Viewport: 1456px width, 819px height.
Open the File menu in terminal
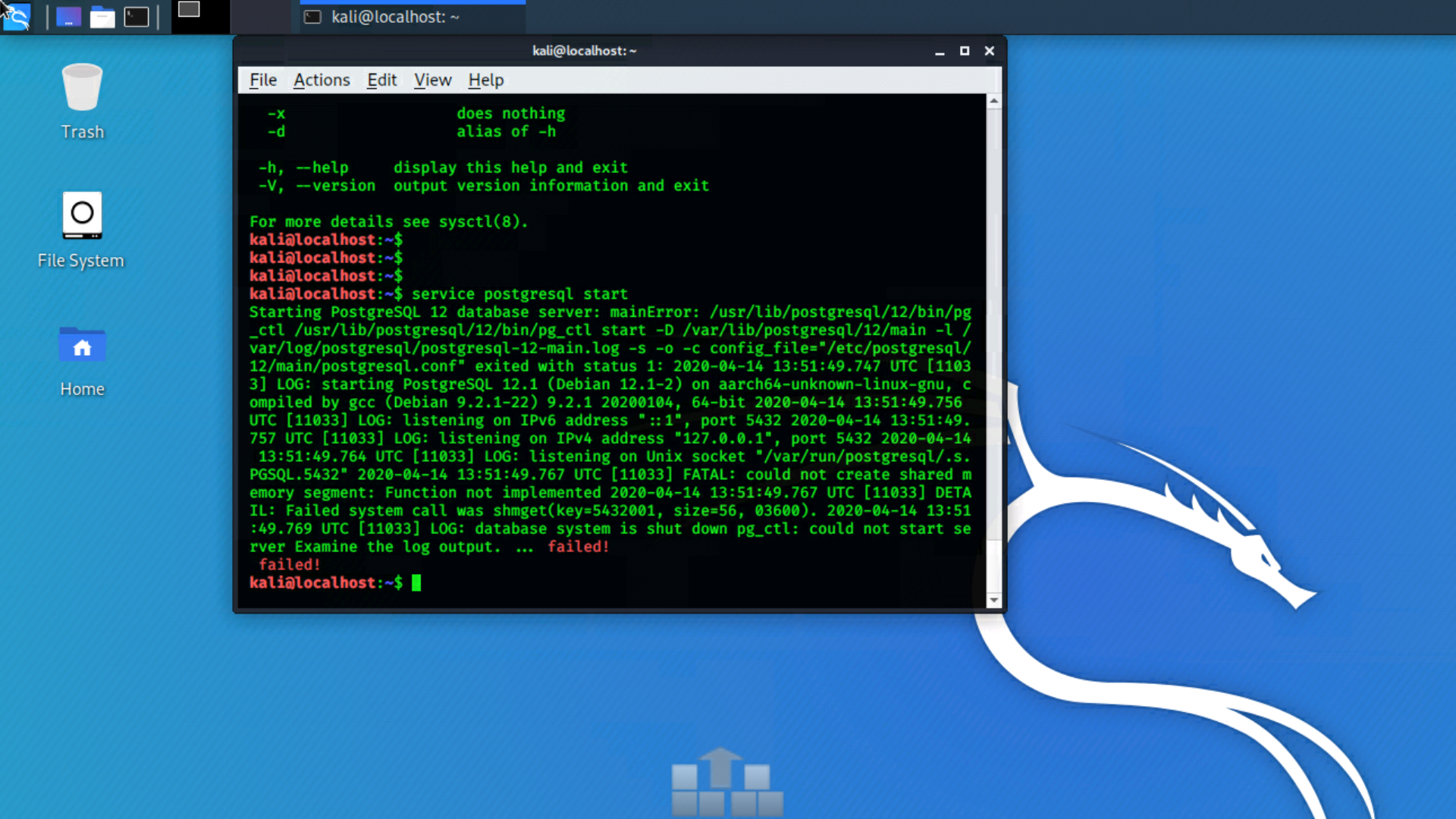click(x=262, y=80)
